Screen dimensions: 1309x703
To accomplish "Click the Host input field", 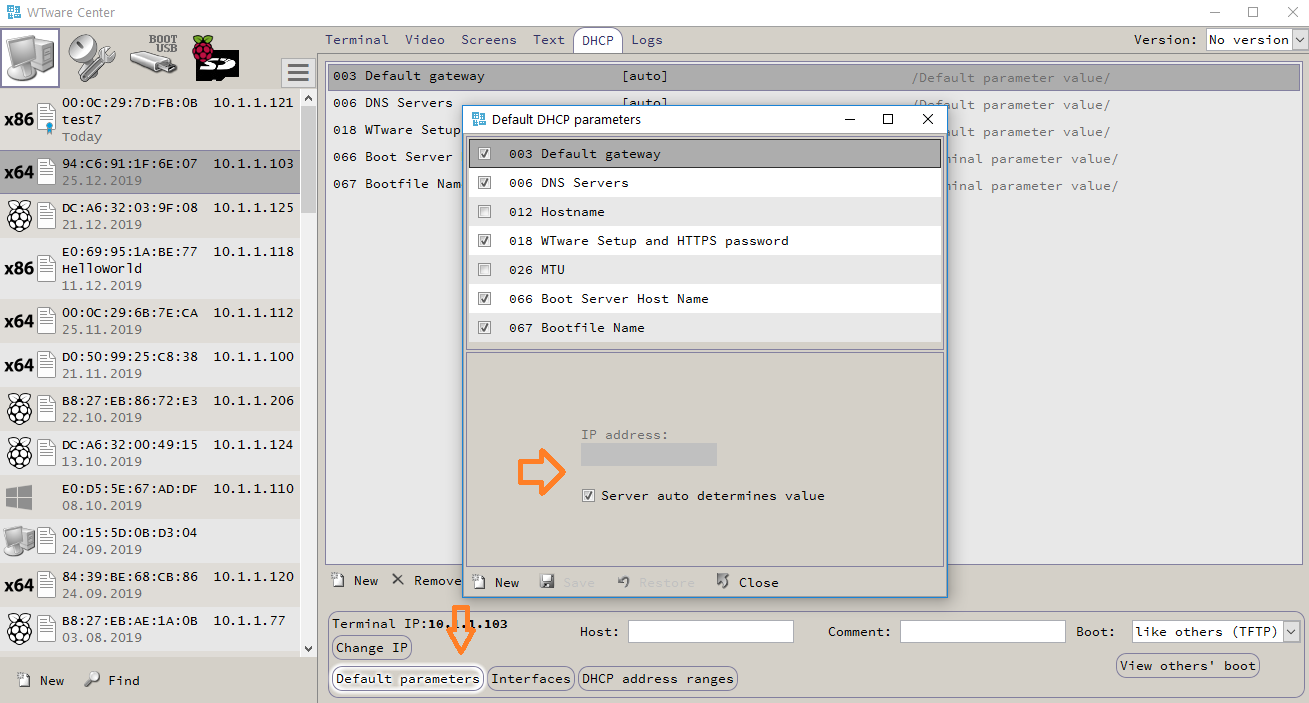I will (710, 632).
